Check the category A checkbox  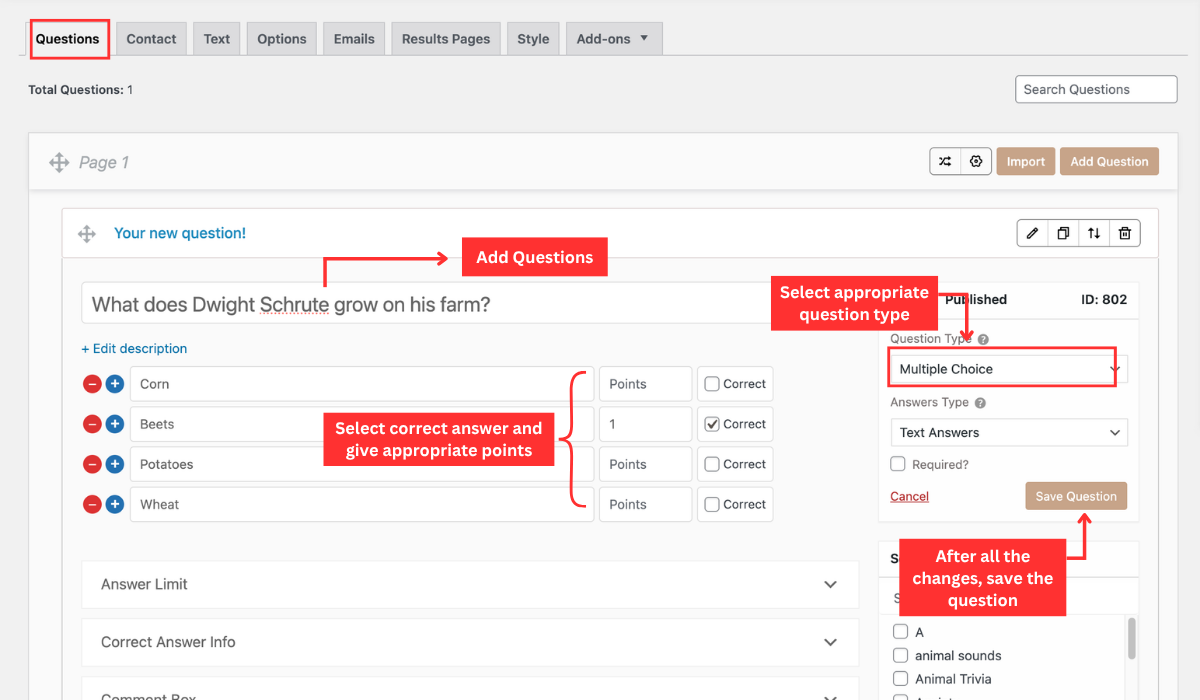(x=900, y=632)
